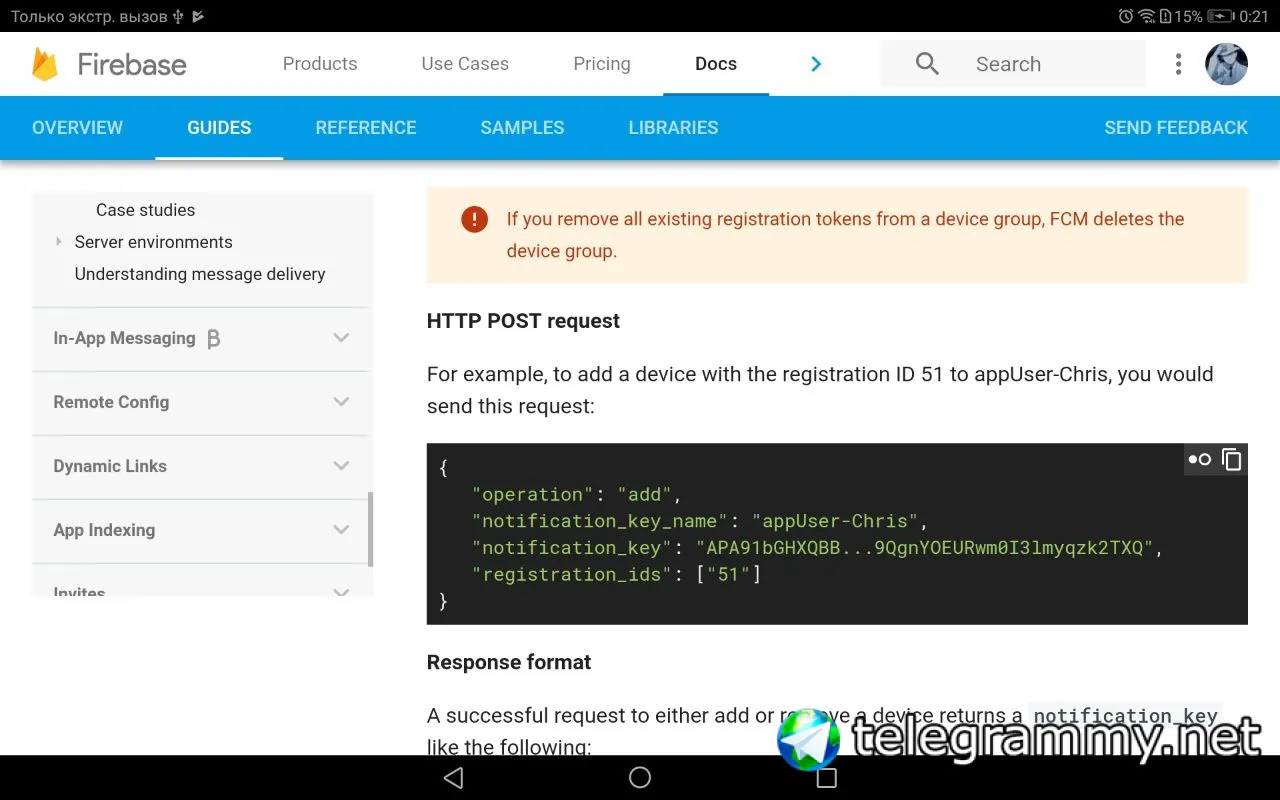Expand the App Indexing section
The image size is (1280, 800).
(x=341, y=530)
